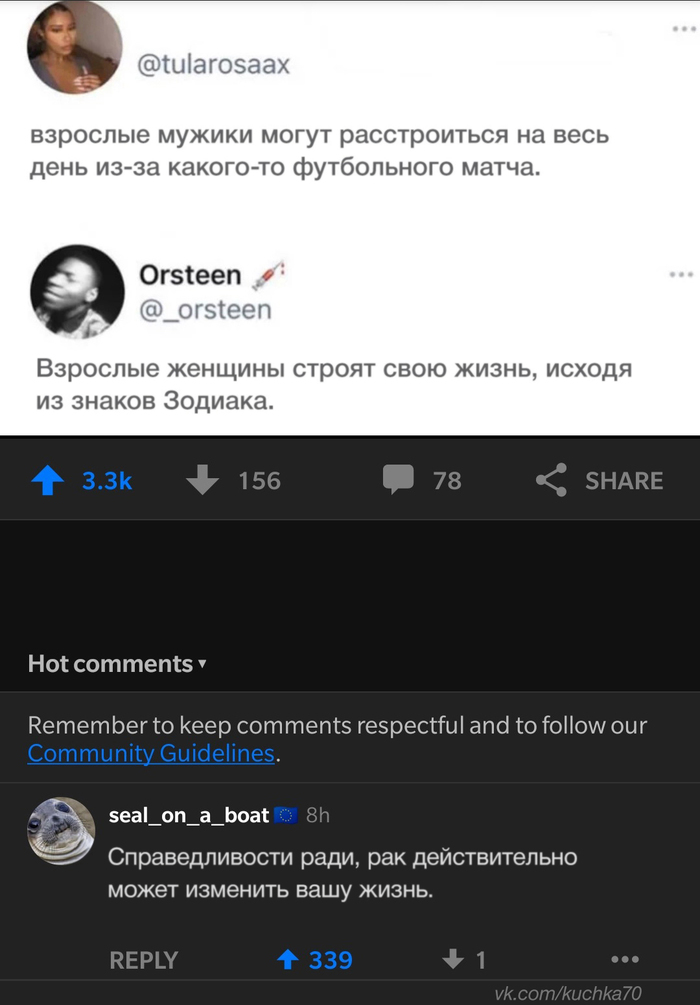Image resolution: width=700 pixels, height=1005 pixels.
Task: Click REPLY under seal_on_a_boat's comment
Action: tap(143, 960)
